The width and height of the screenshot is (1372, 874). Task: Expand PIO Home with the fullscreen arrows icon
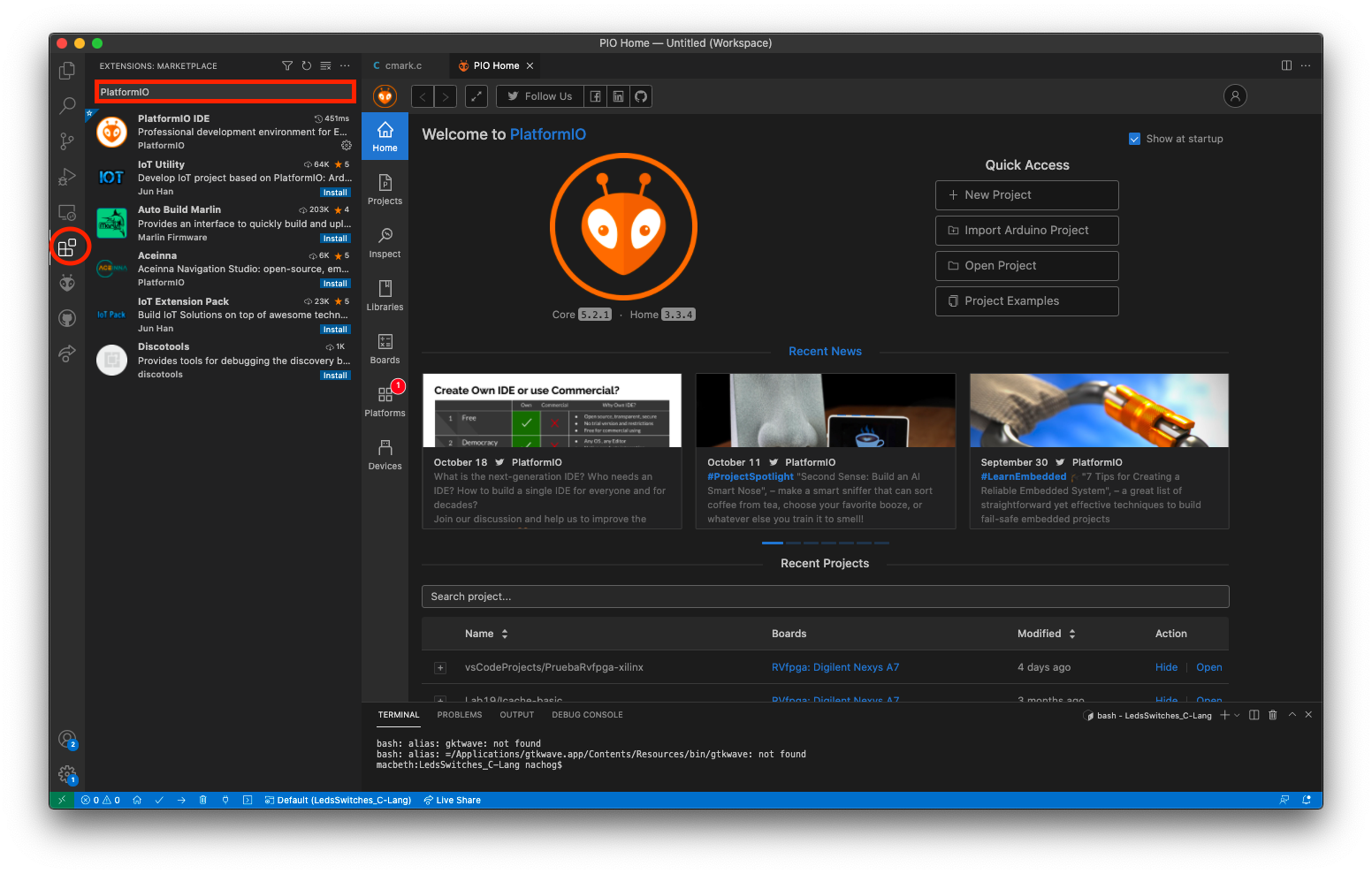[476, 96]
